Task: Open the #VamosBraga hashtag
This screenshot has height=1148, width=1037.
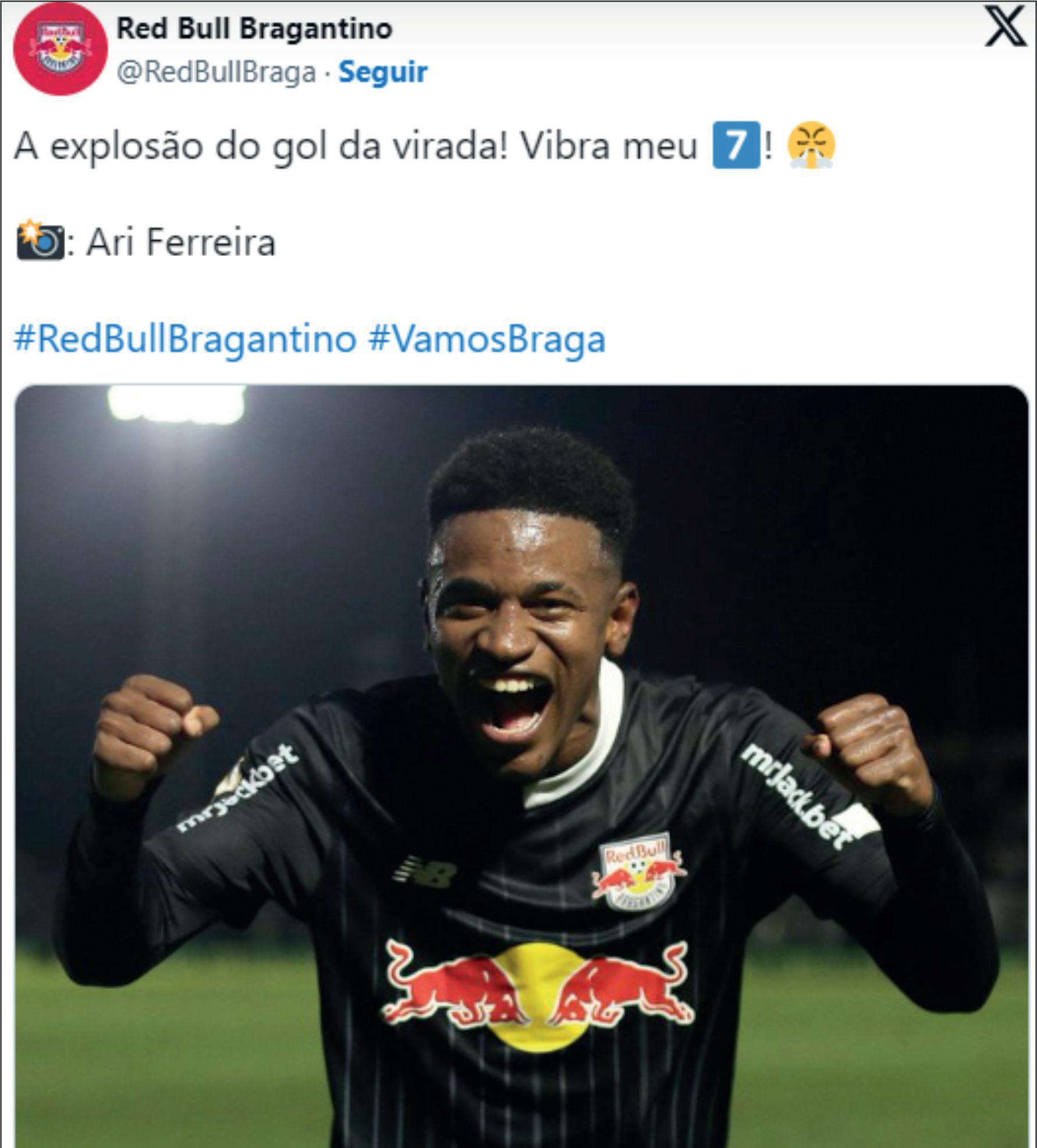Action: pyautogui.click(x=487, y=339)
